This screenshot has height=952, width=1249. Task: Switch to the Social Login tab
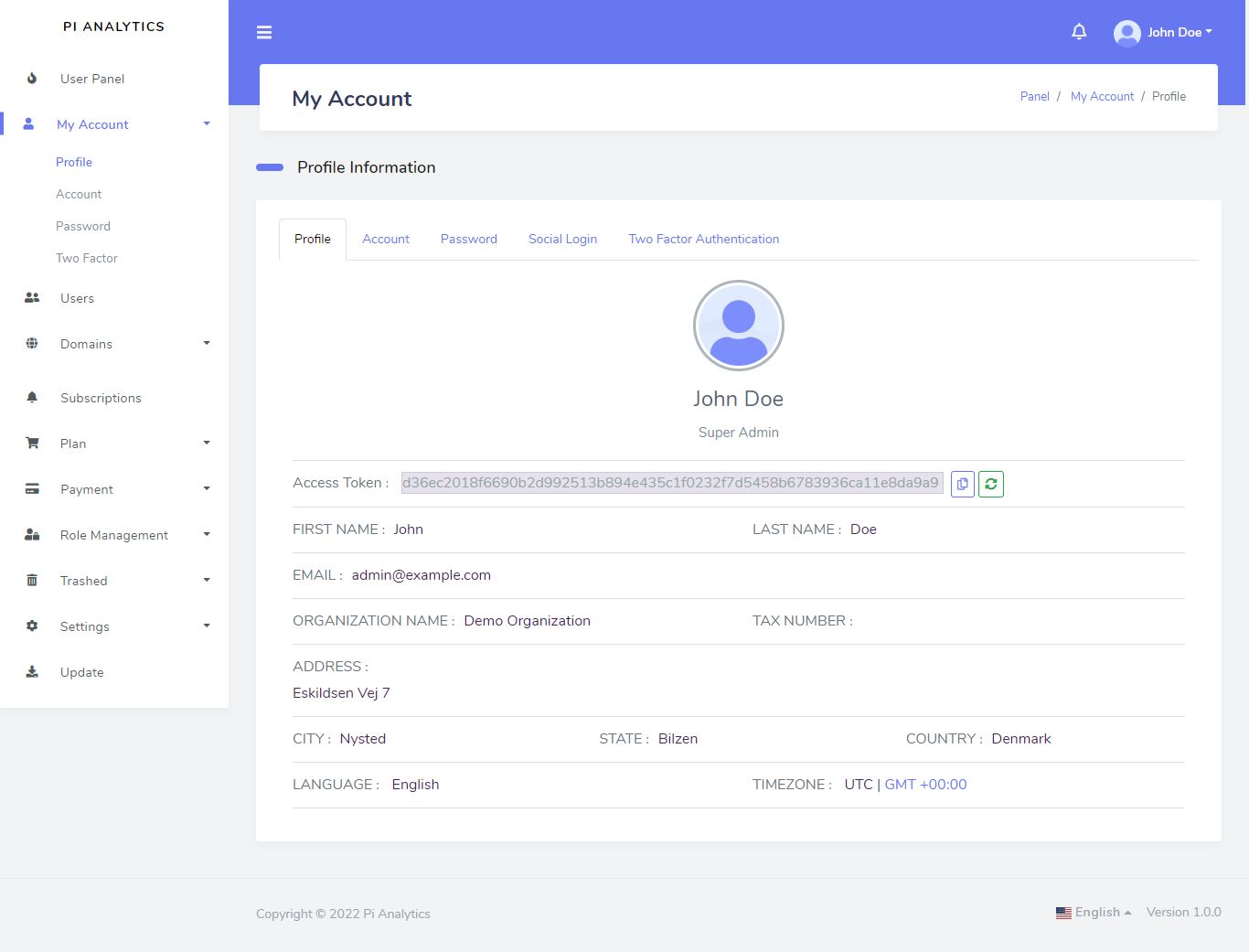coord(562,240)
